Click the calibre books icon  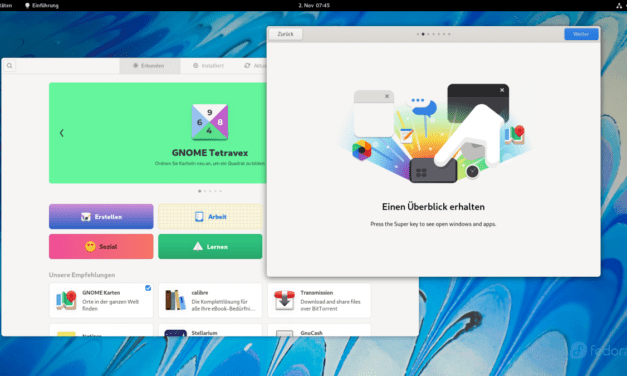click(x=175, y=300)
